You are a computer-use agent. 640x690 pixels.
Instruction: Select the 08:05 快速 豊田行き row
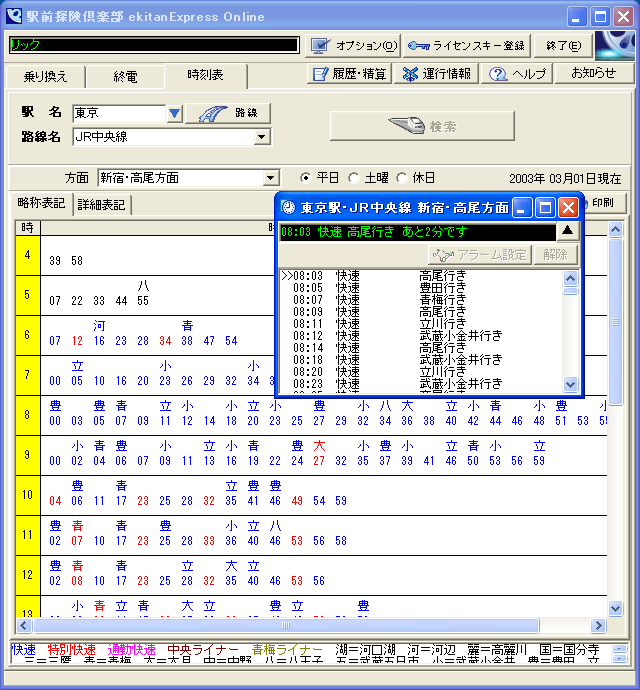(421, 288)
